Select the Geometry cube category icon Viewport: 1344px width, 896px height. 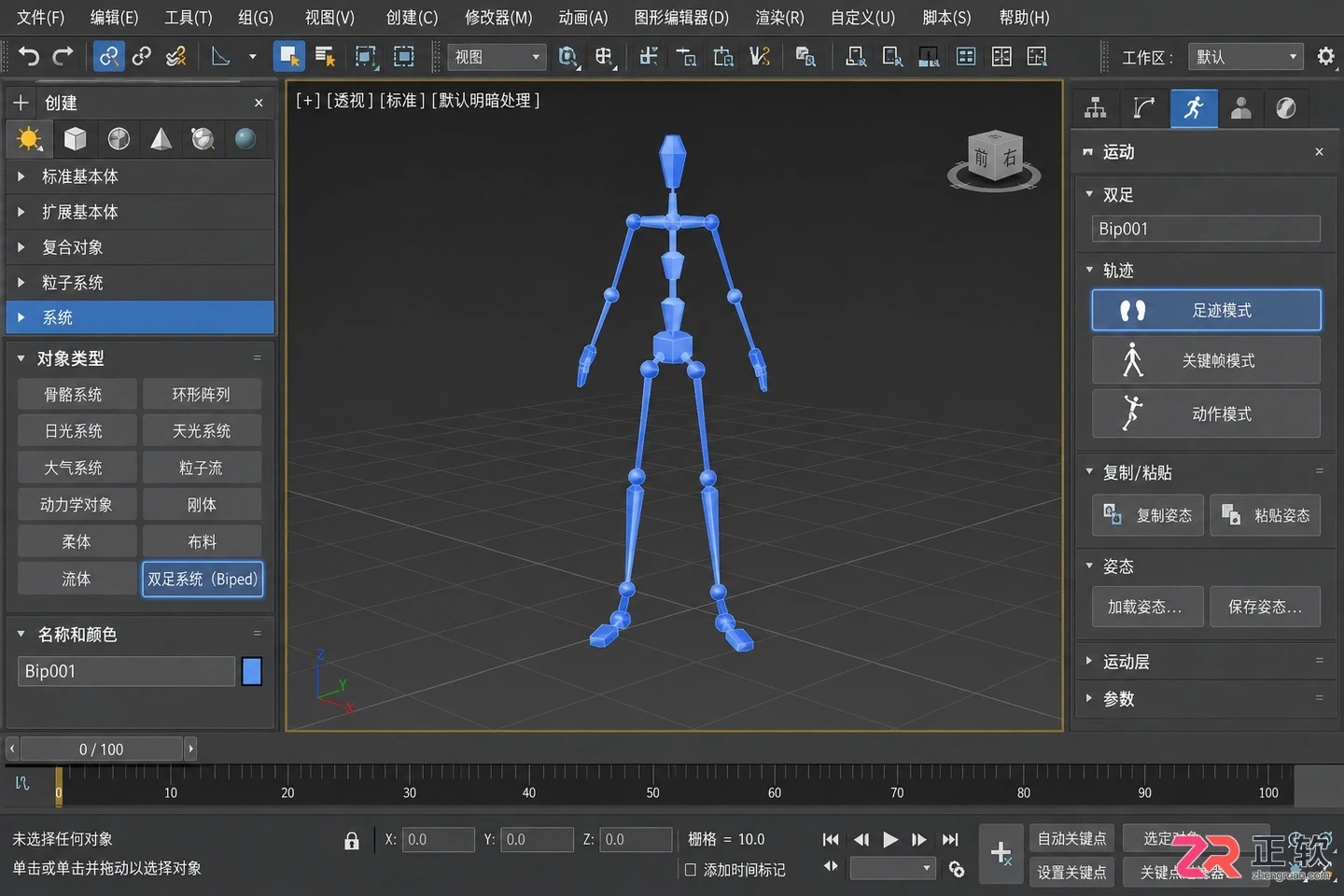(x=76, y=139)
